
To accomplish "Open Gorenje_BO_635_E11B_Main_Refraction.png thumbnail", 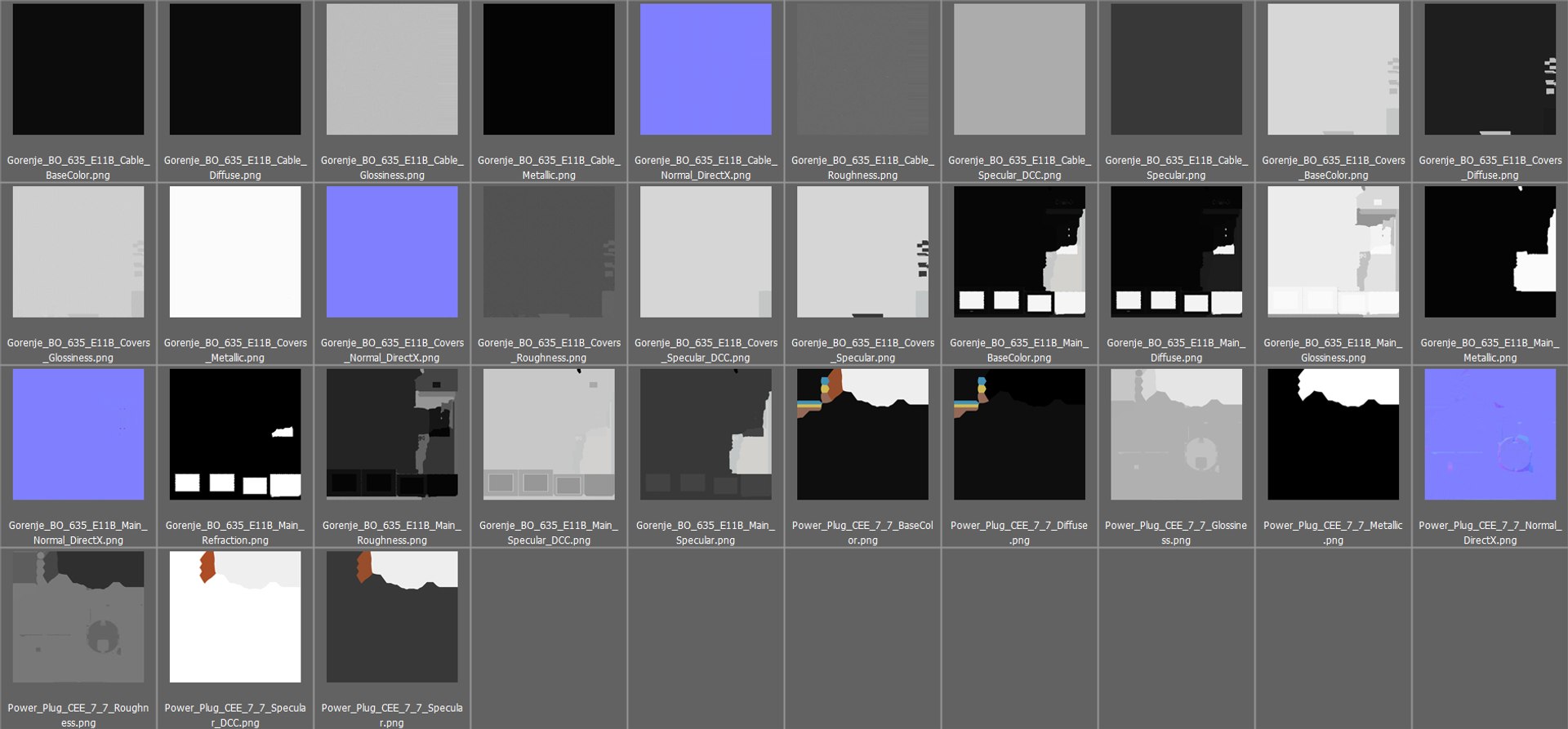I will [x=235, y=434].
